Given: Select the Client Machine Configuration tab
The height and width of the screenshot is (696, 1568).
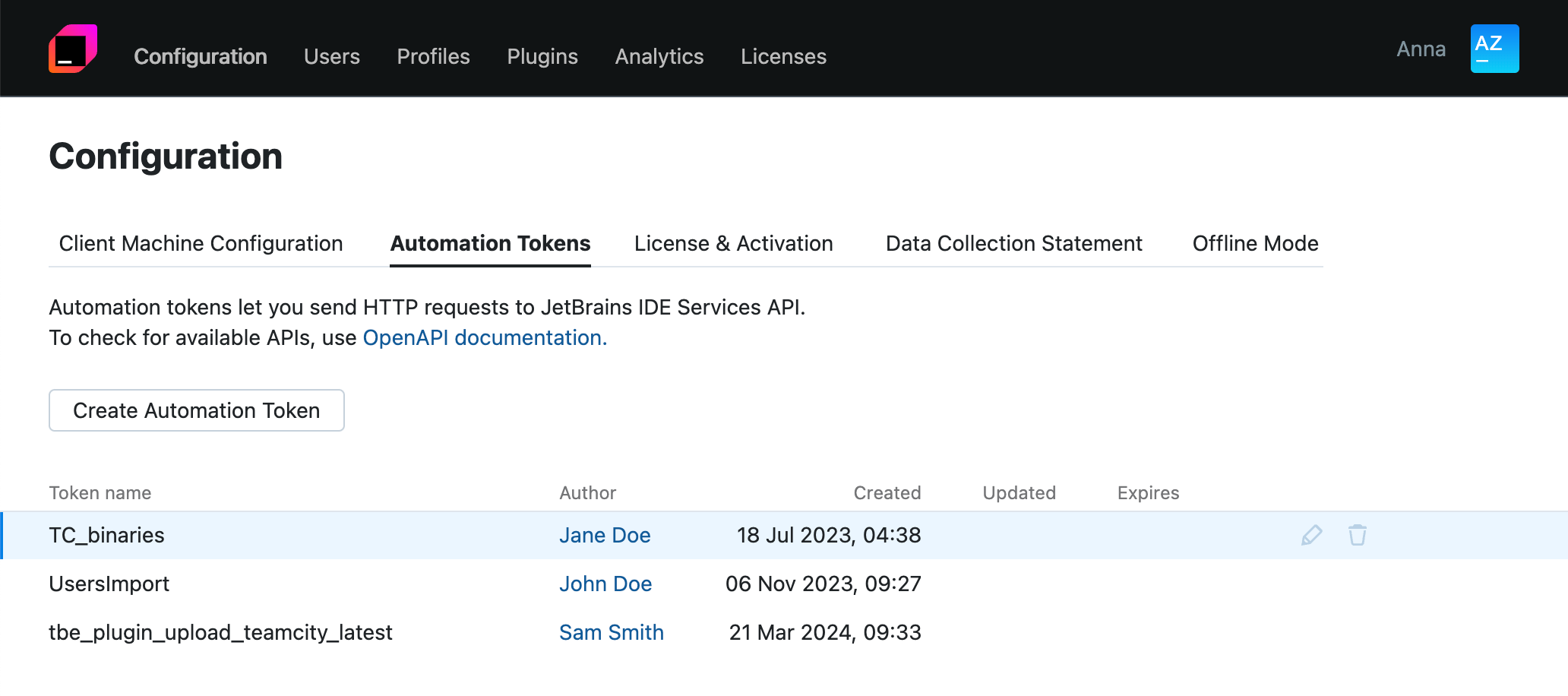Looking at the screenshot, I should pyautogui.click(x=200, y=243).
